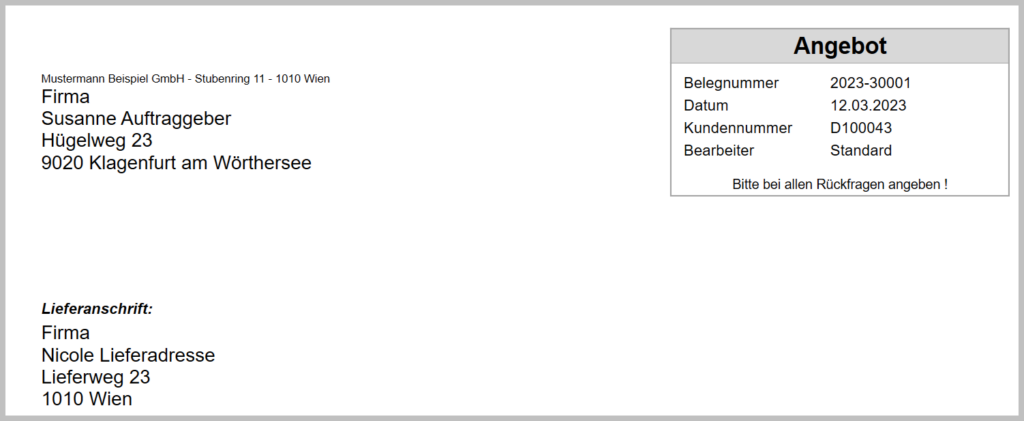Click the street line Hügelweg 23
Viewport: 1024px width, 421px height.
[x=97, y=140]
